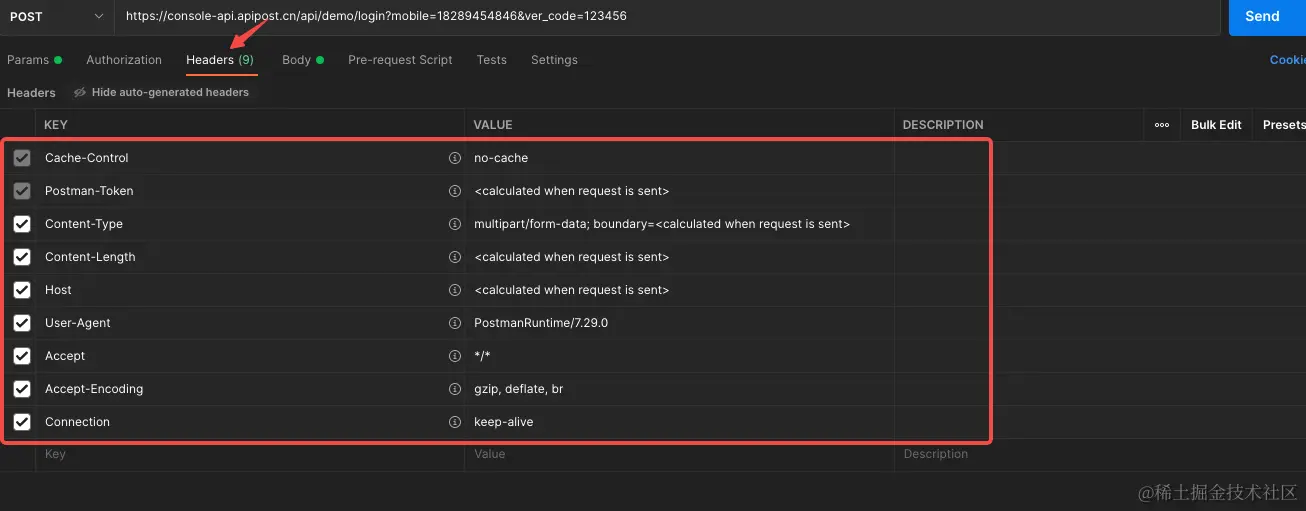Open the info icon for Cache-Control header
The image size is (1306, 511).
tap(455, 158)
